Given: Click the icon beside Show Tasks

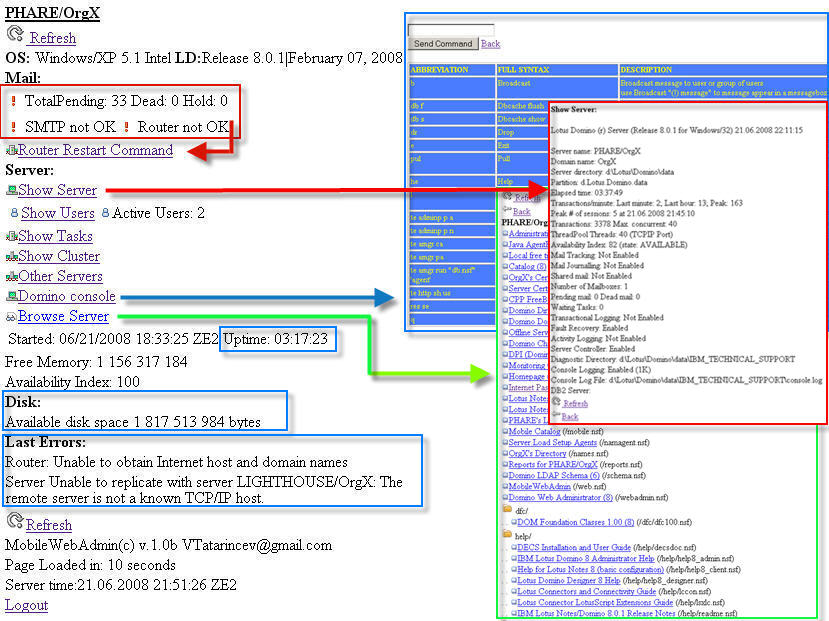Looking at the screenshot, I should click(x=12, y=236).
